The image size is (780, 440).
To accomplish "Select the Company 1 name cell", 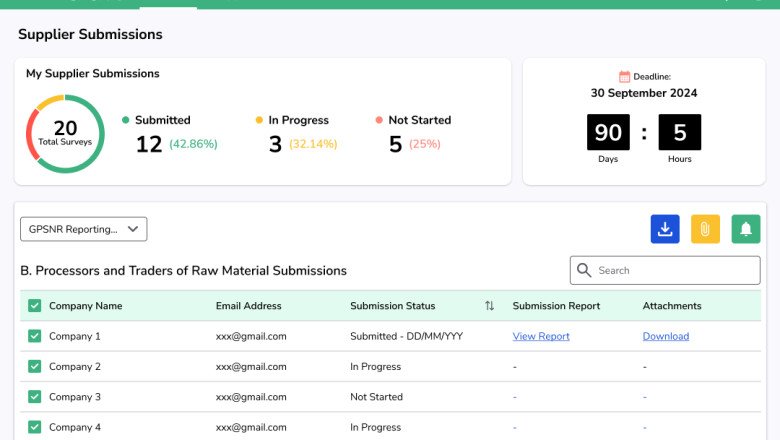I will tap(75, 337).
